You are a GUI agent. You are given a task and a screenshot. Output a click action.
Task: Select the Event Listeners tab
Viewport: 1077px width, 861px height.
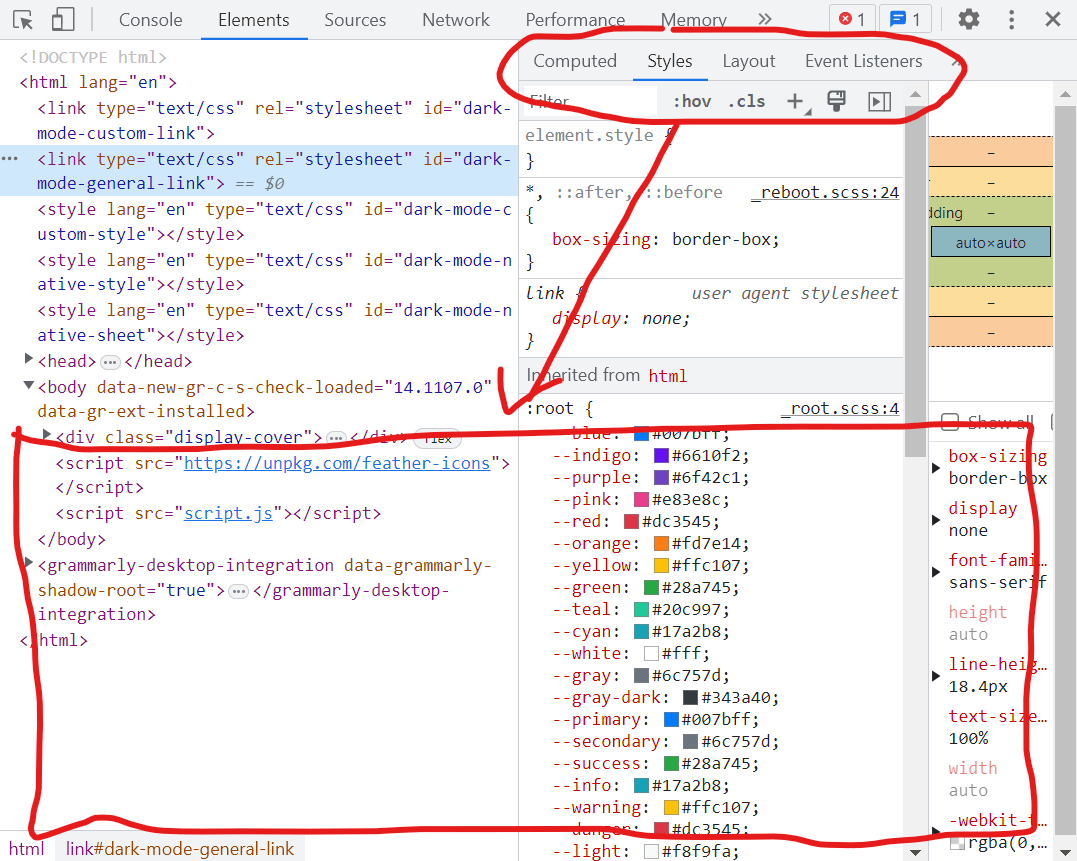click(863, 61)
